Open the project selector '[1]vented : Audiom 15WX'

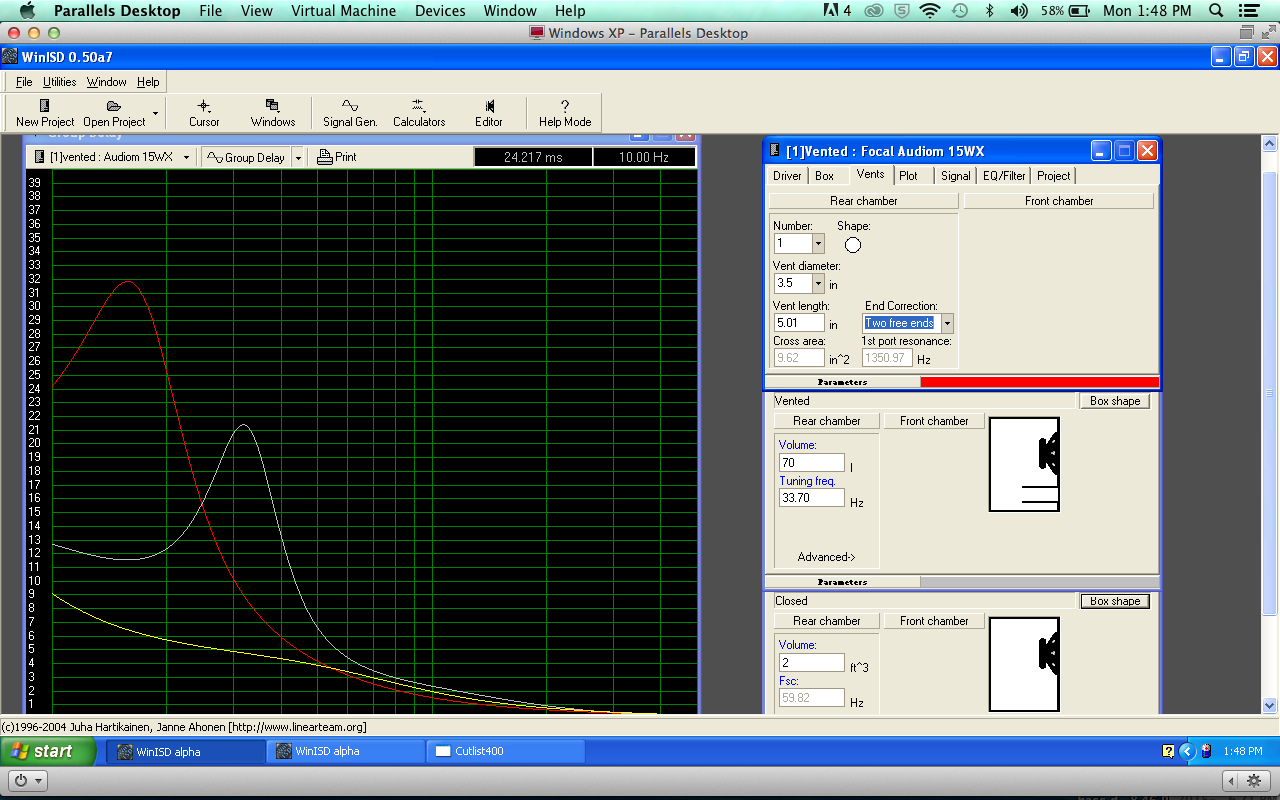[112, 157]
